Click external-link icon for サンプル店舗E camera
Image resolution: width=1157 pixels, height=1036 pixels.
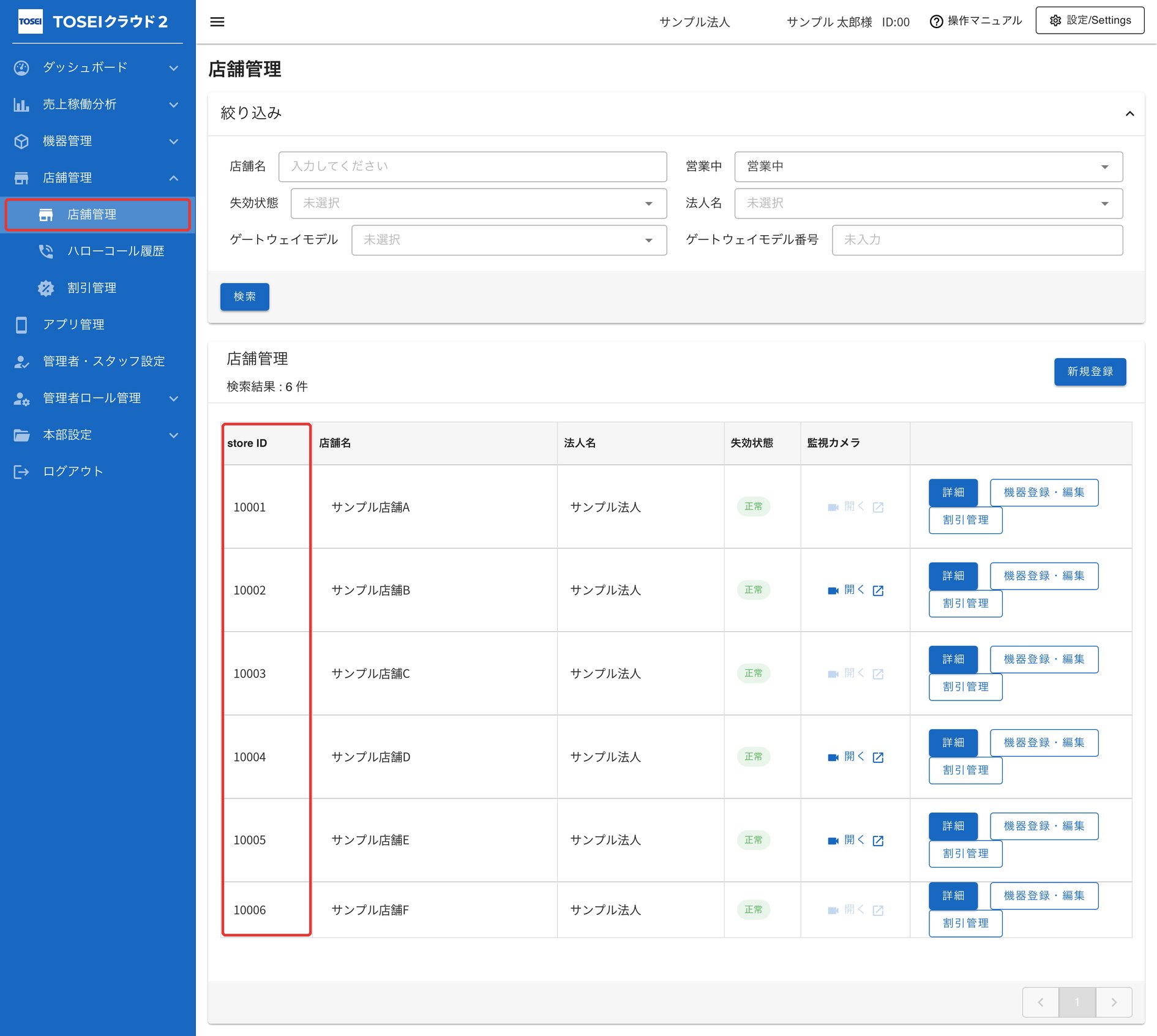point(878,841)
